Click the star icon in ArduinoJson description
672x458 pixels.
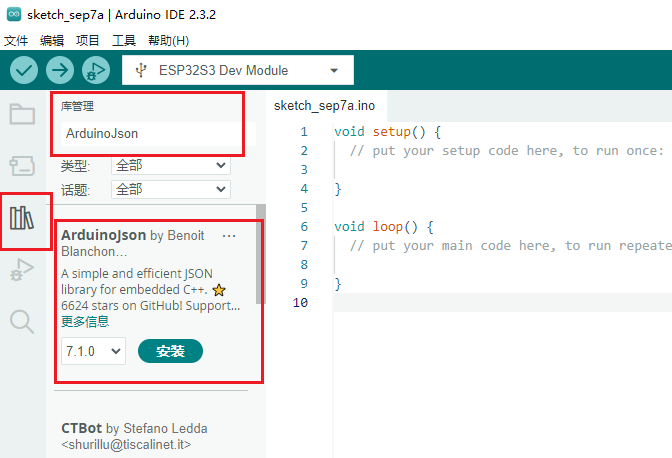point(219,290)
